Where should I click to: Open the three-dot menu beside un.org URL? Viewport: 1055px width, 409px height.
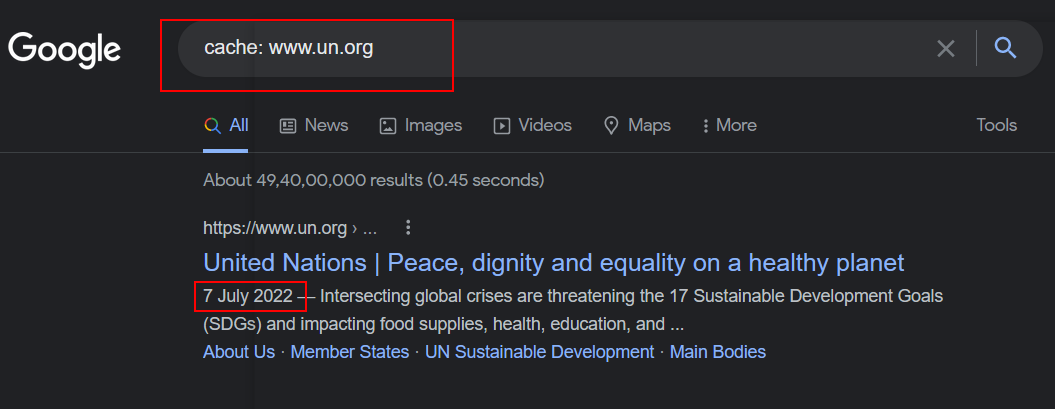(x=408, y=227)
